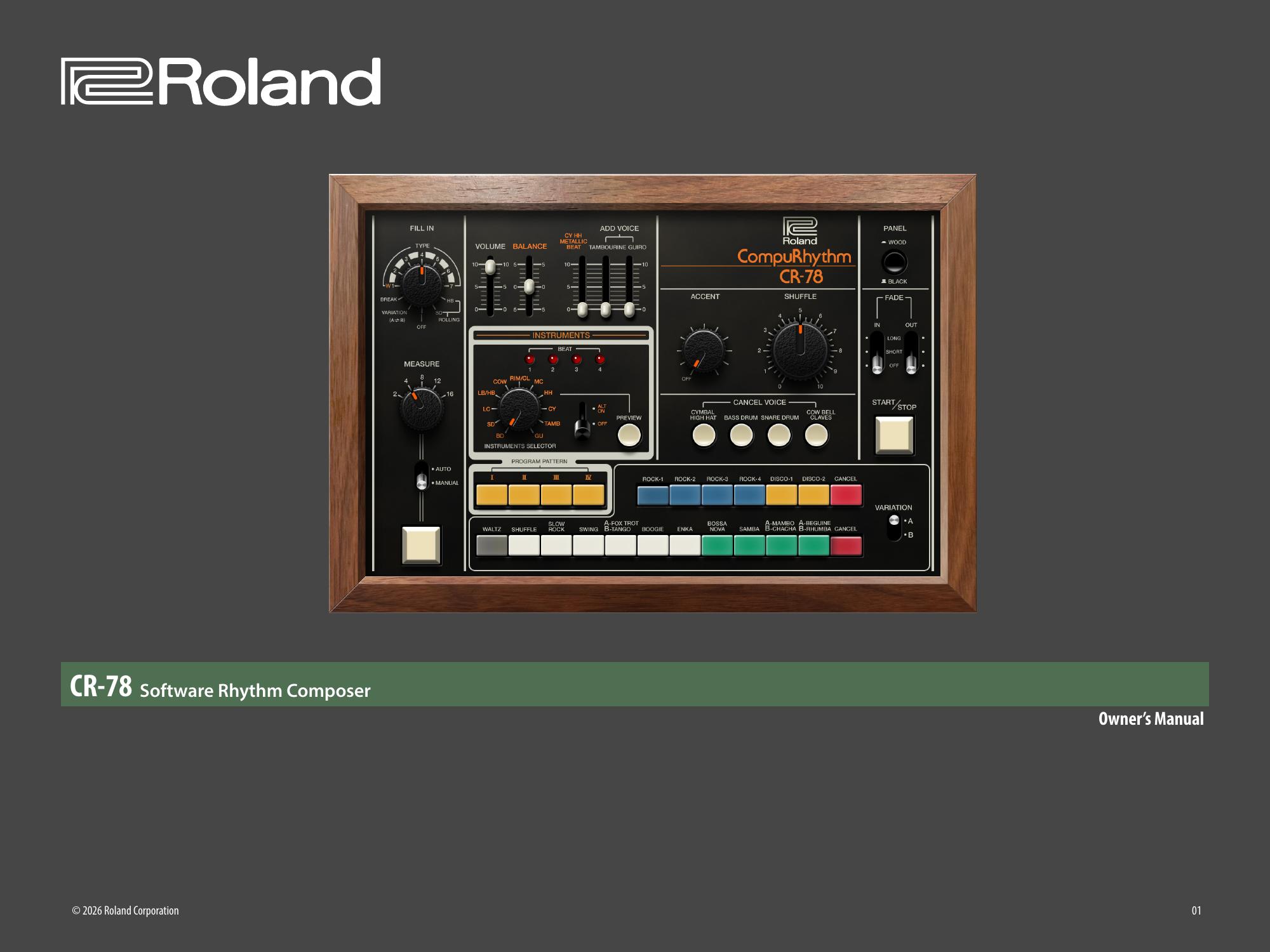The image size is (1270, 952).
Task: Click the page number '01'
Action: pyautogui.click(x=1196, y=911)
